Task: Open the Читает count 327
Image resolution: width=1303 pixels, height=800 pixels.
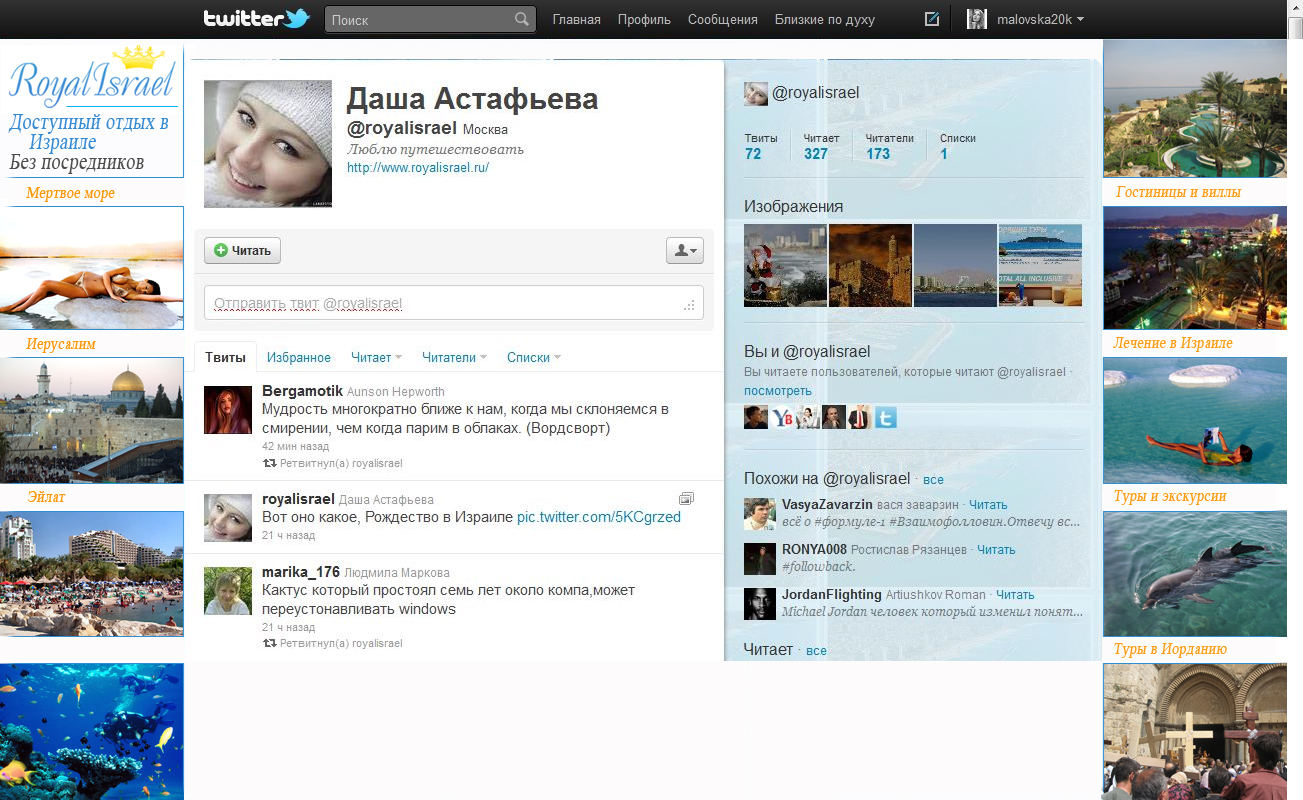Action: 816,154
